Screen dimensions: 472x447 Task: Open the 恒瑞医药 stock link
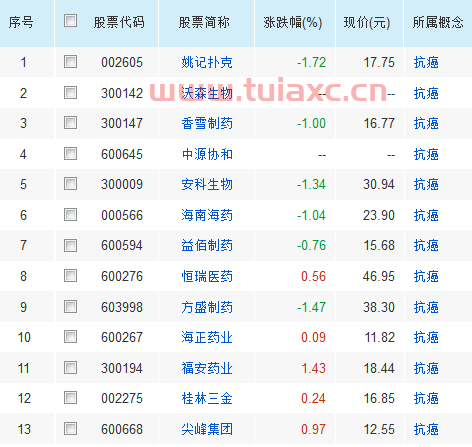207,276
